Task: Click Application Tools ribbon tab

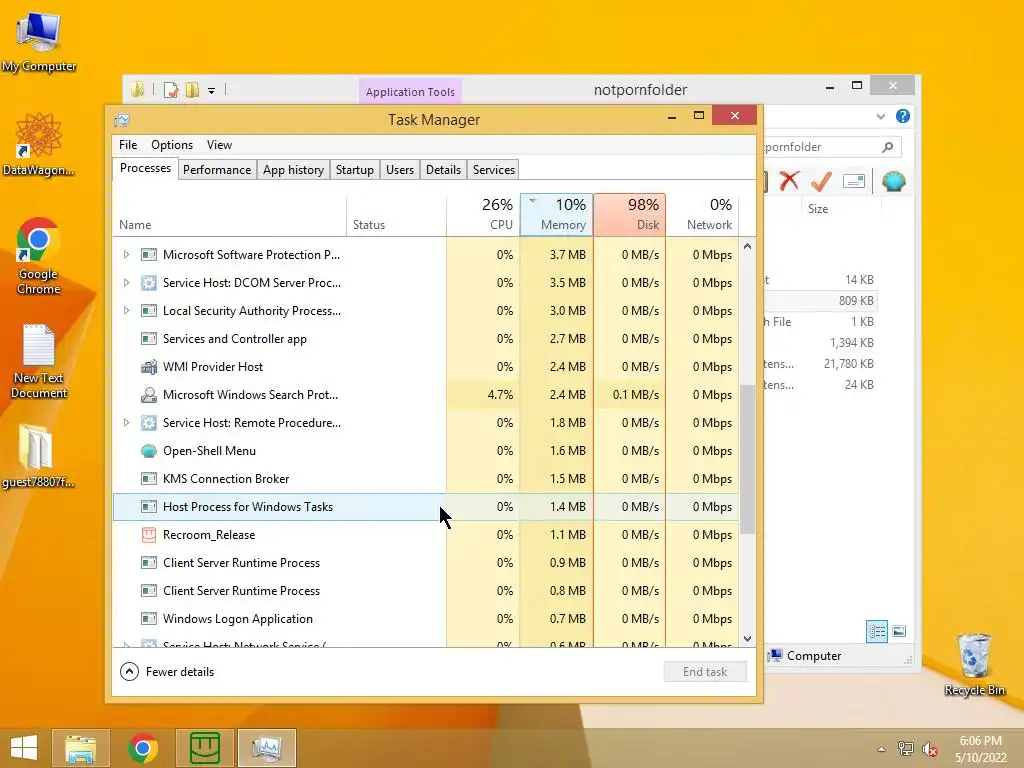Action: pyautogui.click(x=410, y=92)
